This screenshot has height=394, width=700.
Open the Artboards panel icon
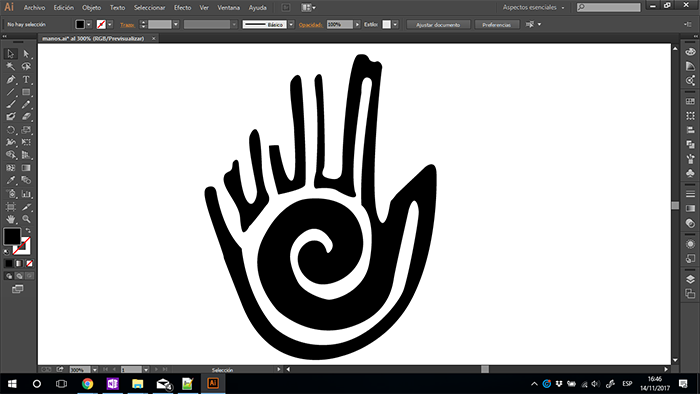(x=690, y=294)
